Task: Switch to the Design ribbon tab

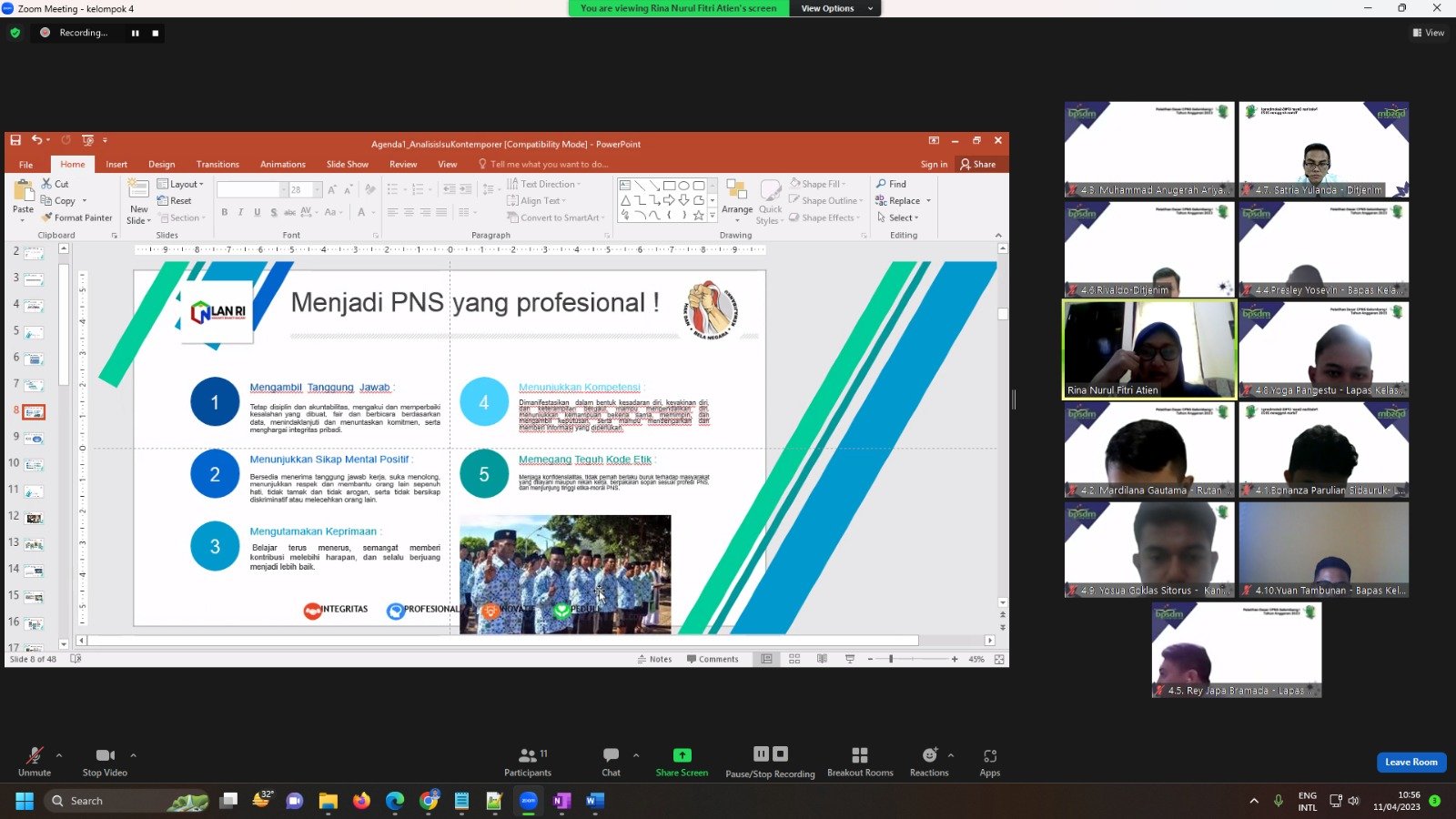Action: 161,165
